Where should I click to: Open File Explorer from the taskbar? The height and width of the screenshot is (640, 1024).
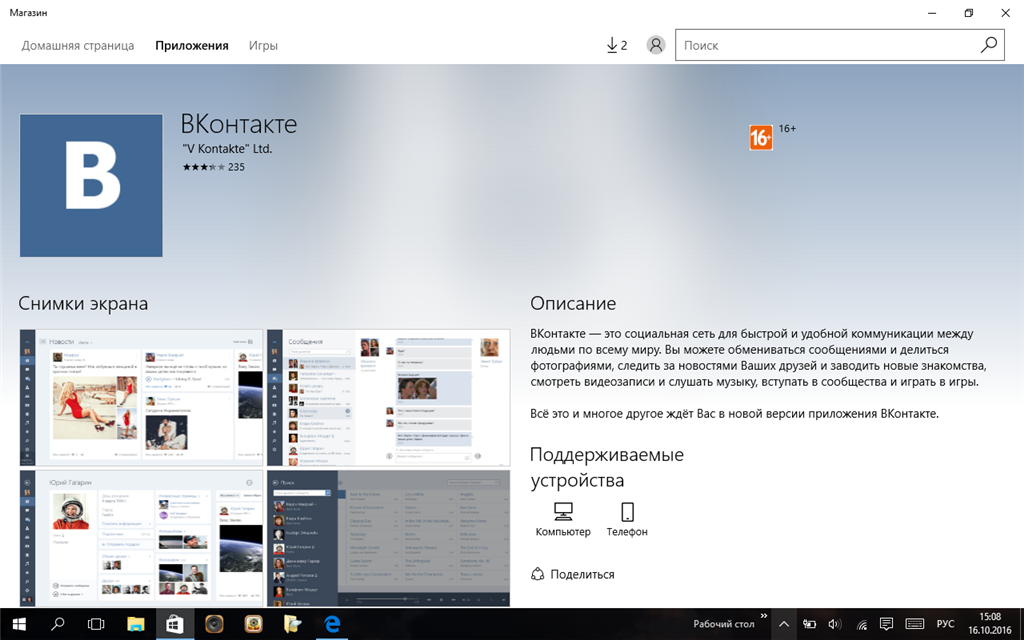tap(135, 624)
